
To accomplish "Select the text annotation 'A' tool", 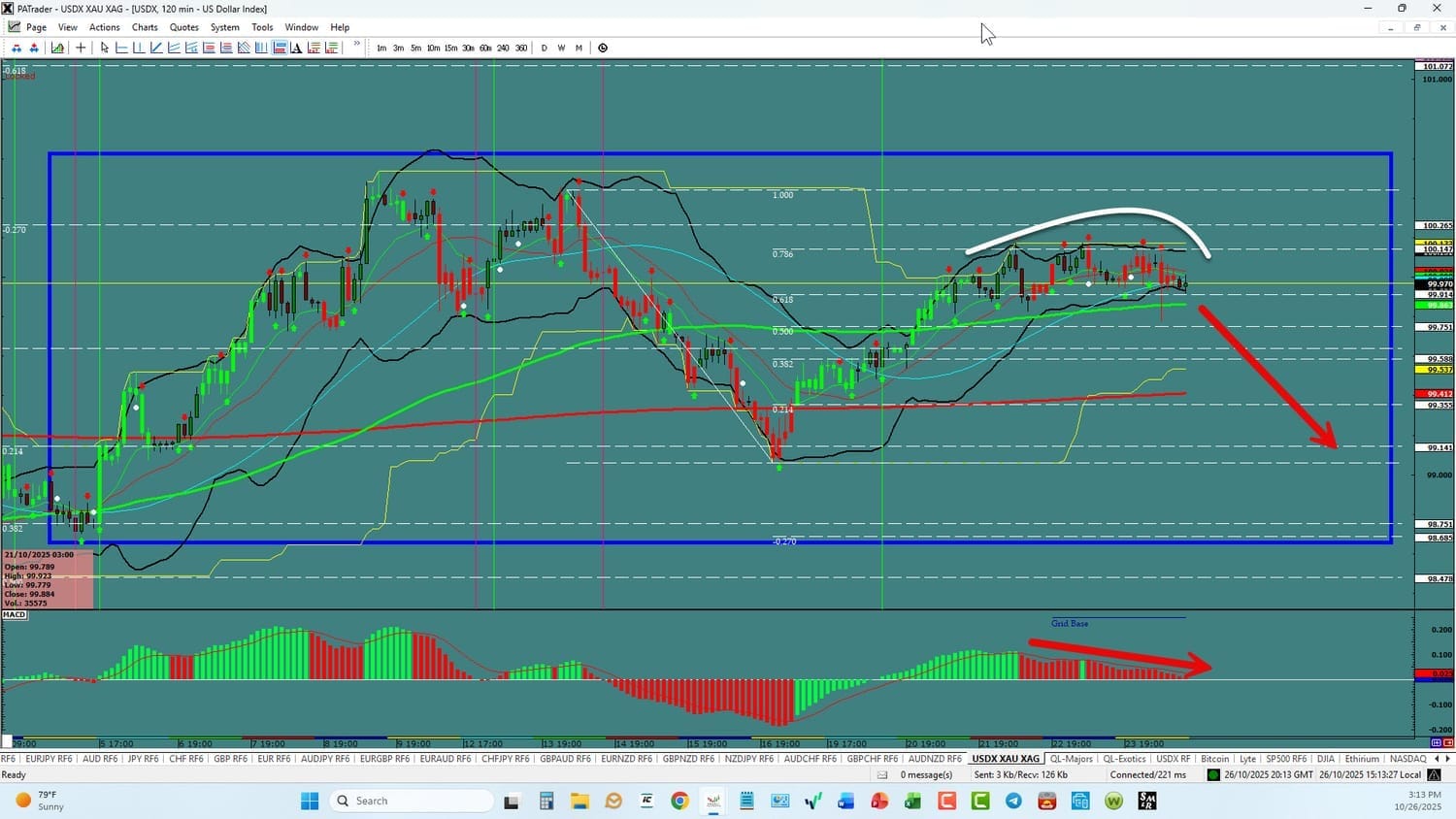I will 296,48.
